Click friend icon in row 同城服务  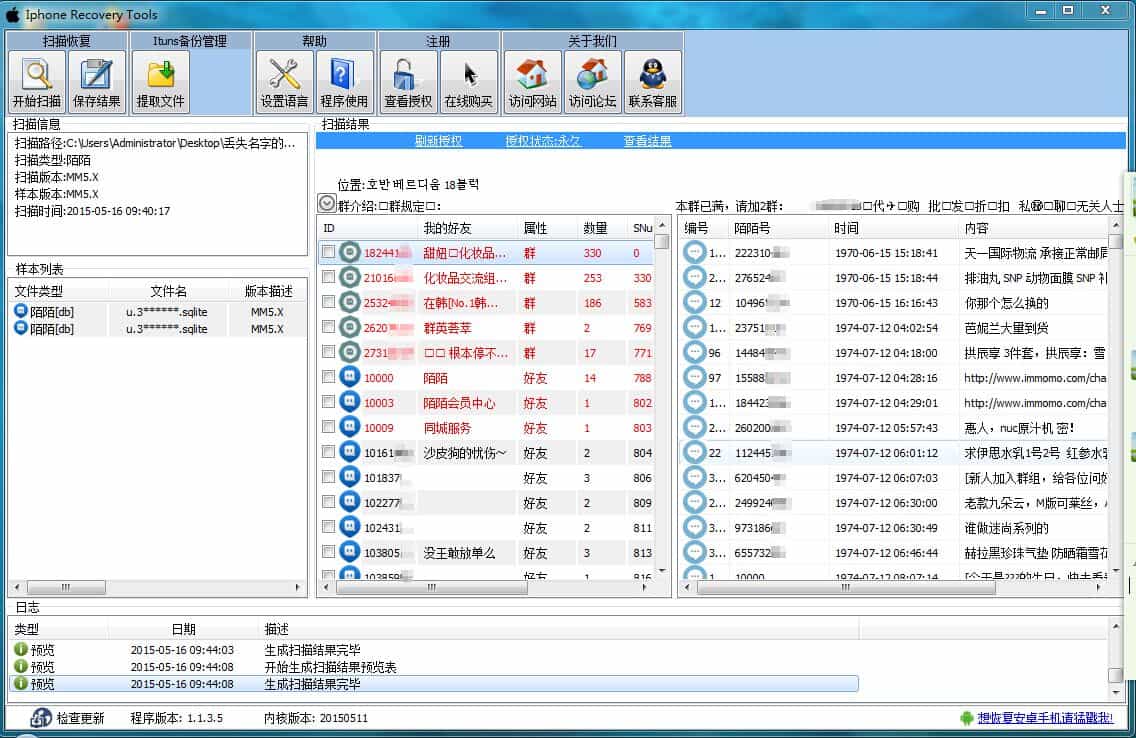tap(350, 427)
